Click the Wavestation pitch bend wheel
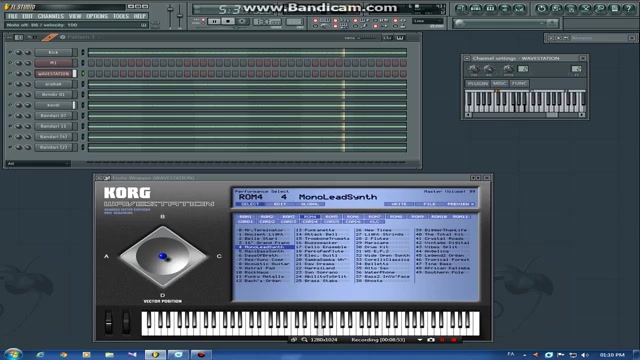 tap(109, 322)
